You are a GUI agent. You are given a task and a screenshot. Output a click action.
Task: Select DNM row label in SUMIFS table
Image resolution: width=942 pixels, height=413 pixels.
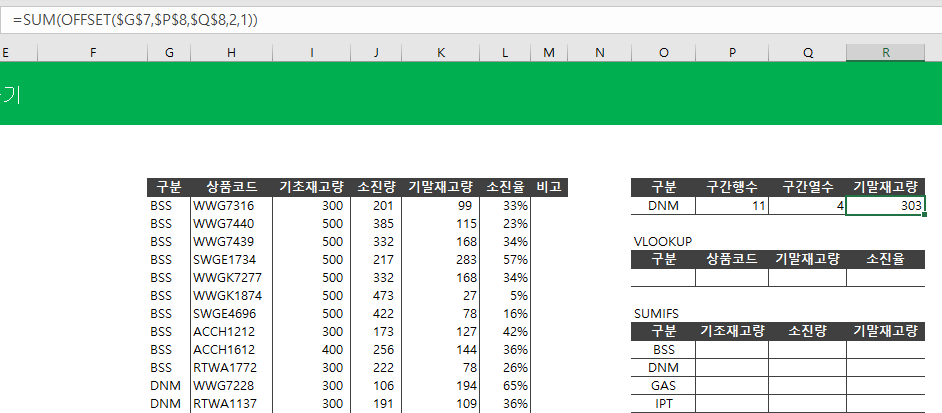[x=664, y=367]
